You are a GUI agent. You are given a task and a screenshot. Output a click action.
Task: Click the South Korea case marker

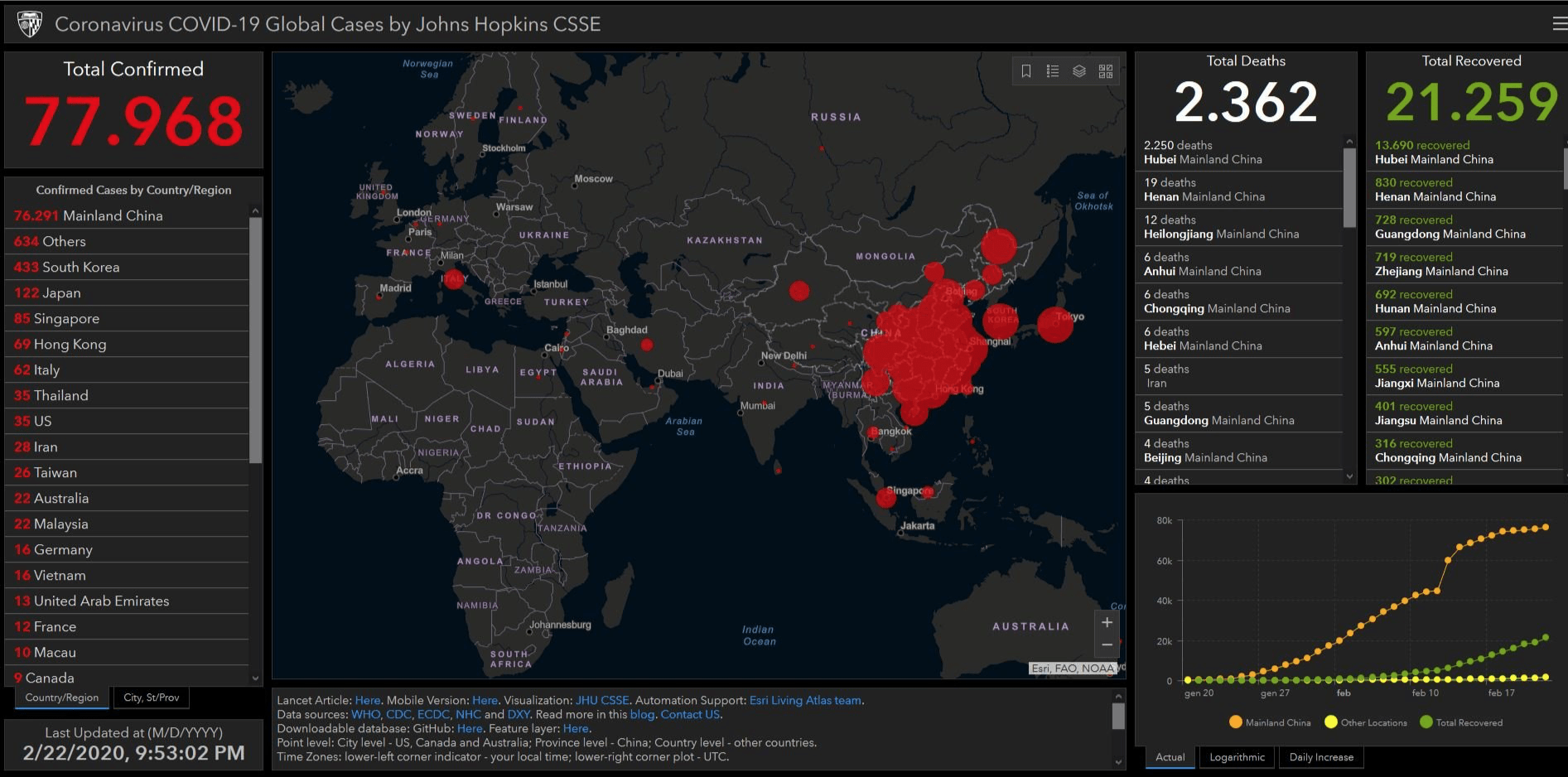(x=1001, y=320)
